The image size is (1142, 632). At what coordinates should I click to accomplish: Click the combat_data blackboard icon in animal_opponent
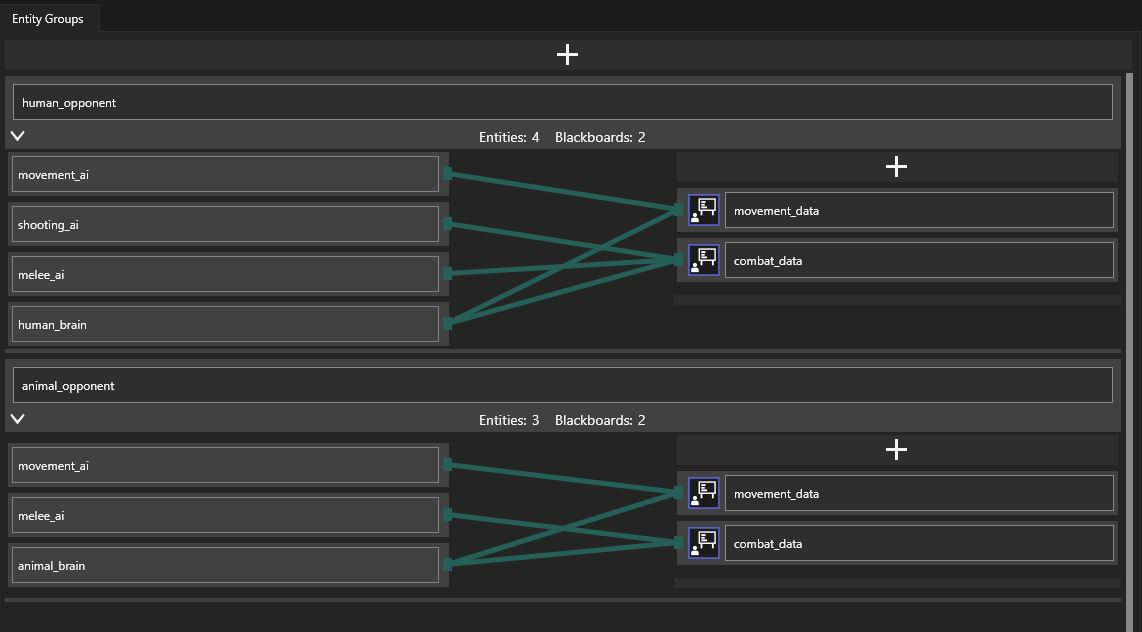pos(703,543)
